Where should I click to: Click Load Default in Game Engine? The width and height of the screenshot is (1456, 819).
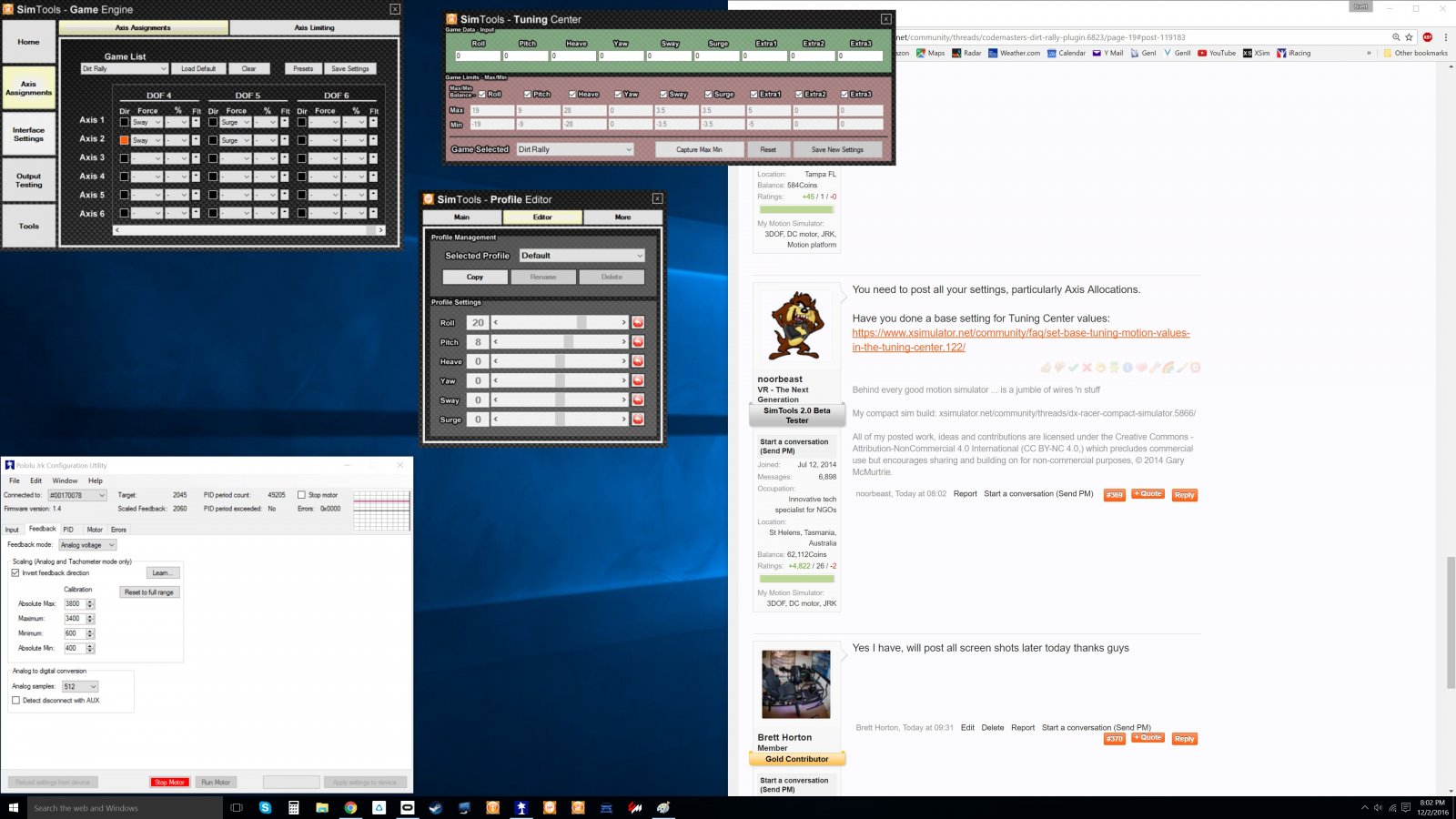(x=198, y=68)
